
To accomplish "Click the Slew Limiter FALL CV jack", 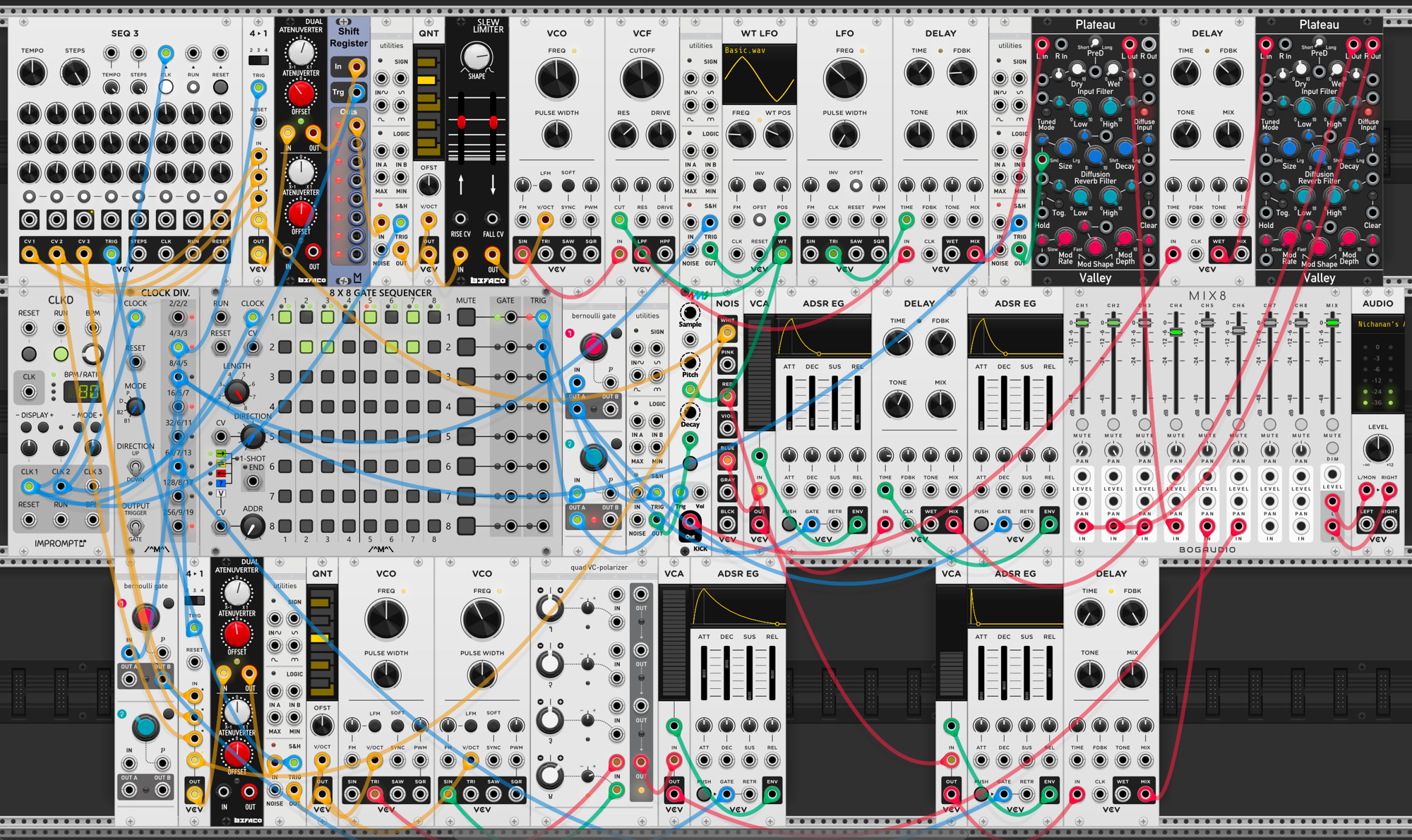I will (x=493, y=219).
